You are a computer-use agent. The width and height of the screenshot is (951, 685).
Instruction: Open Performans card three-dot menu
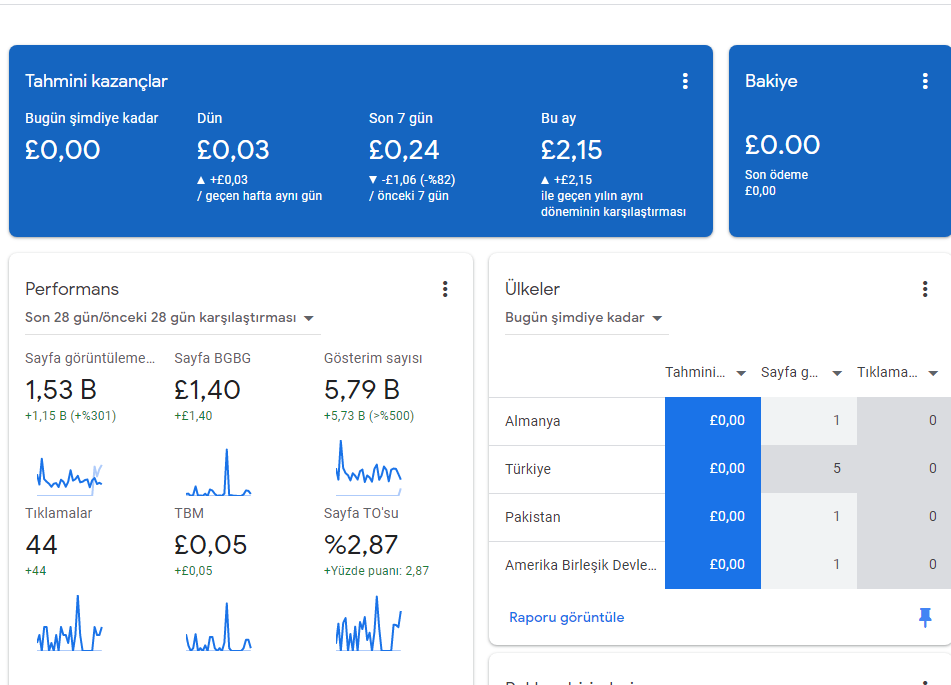(445, 289)
